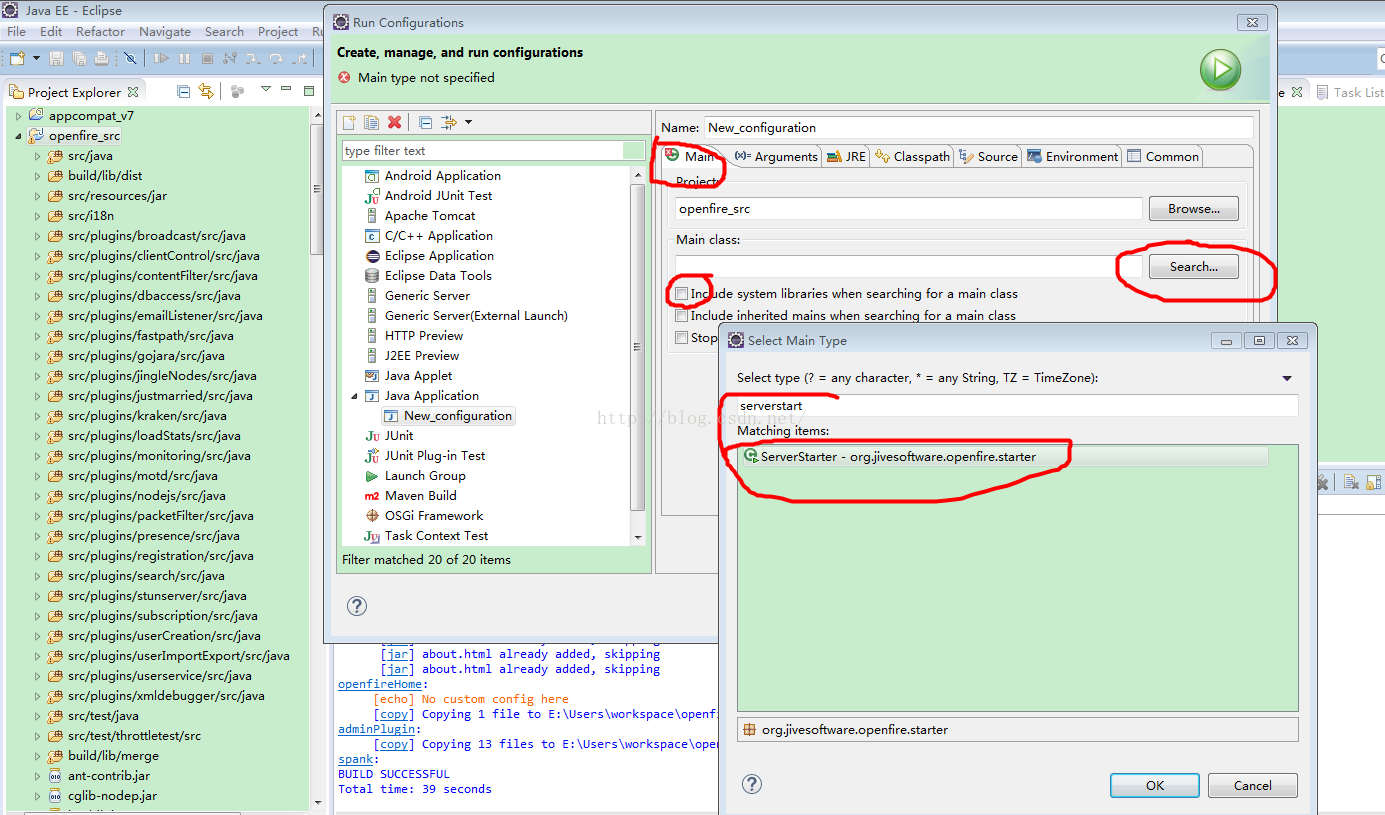Click the Resume debug icon
The height and width of the screenshot is (815, 1385).
[x=161, y=58]
